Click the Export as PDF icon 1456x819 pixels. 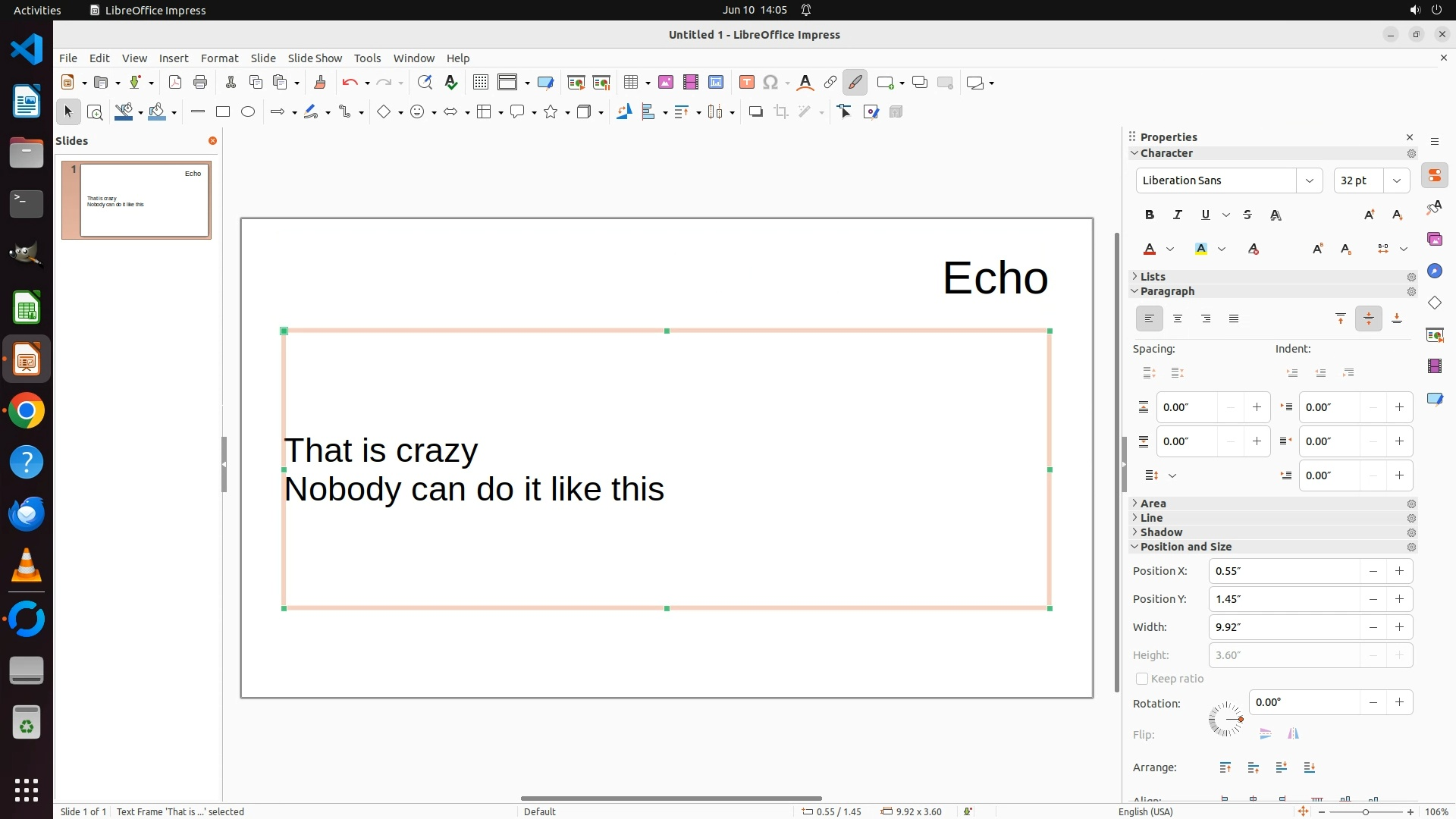click(175, 83)
